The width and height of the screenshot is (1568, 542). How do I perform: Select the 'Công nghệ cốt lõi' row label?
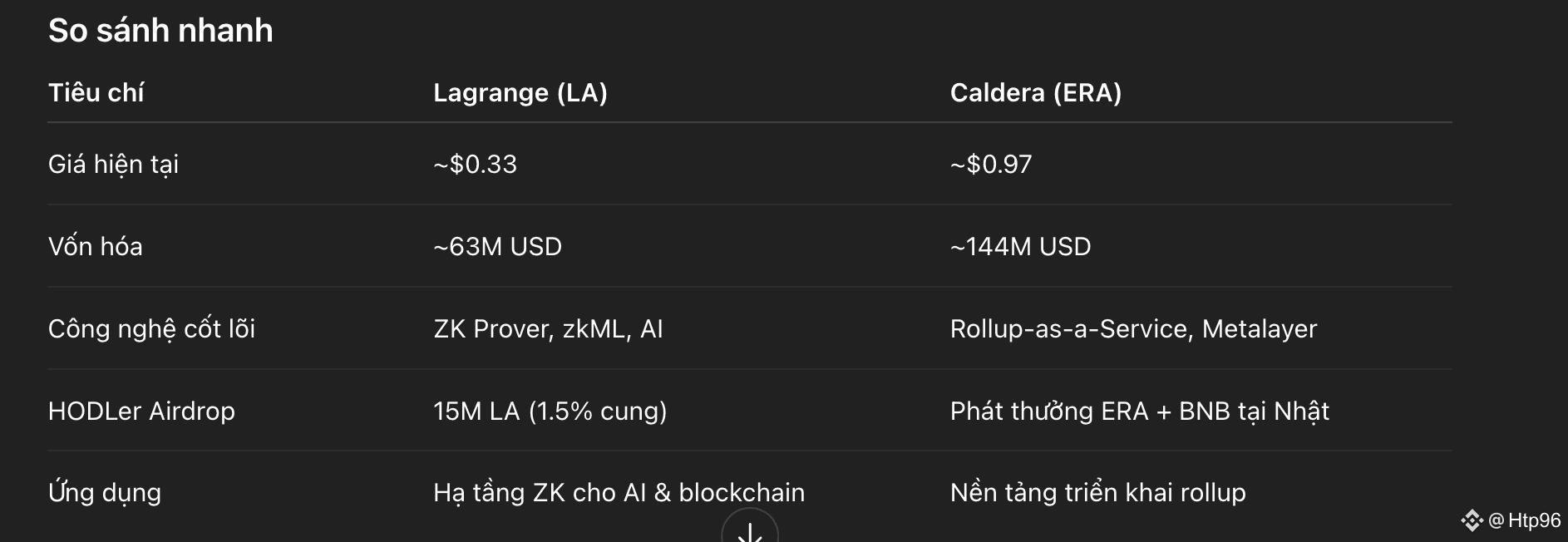(151, 329)
